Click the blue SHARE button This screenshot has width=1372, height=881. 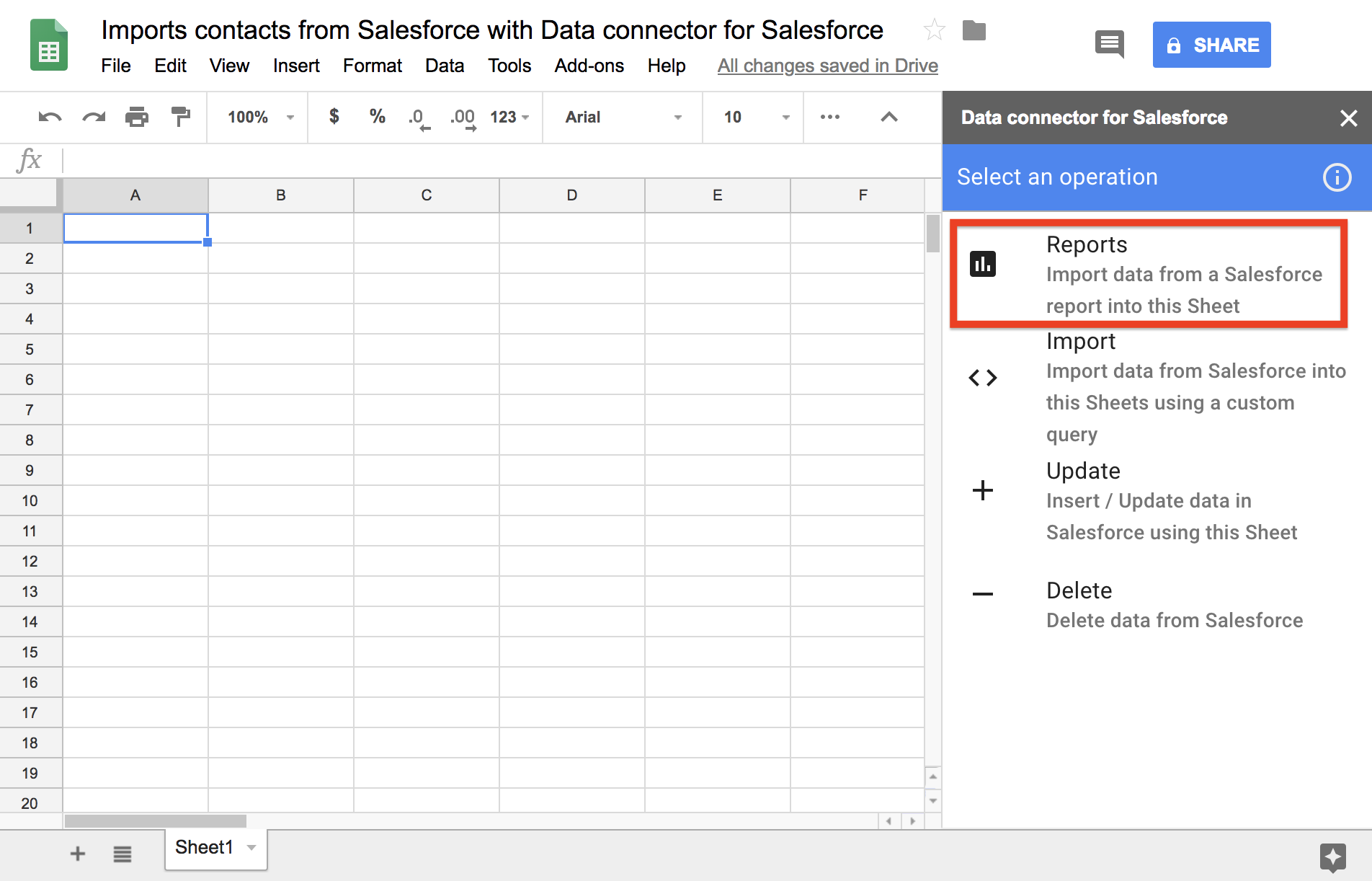1211,45
